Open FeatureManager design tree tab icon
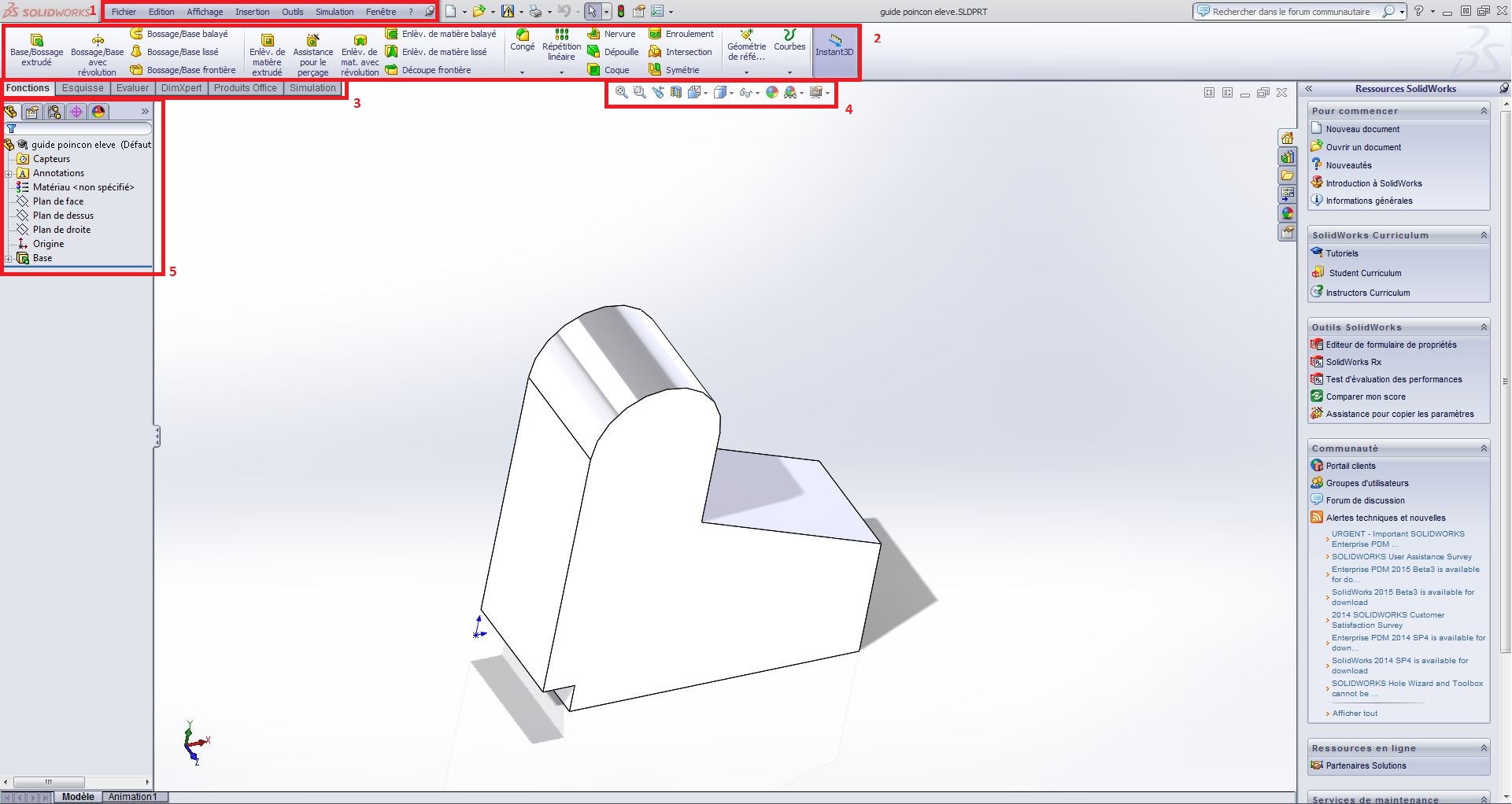The height and width of the screenshot is (804, 1512). [10, 112]
